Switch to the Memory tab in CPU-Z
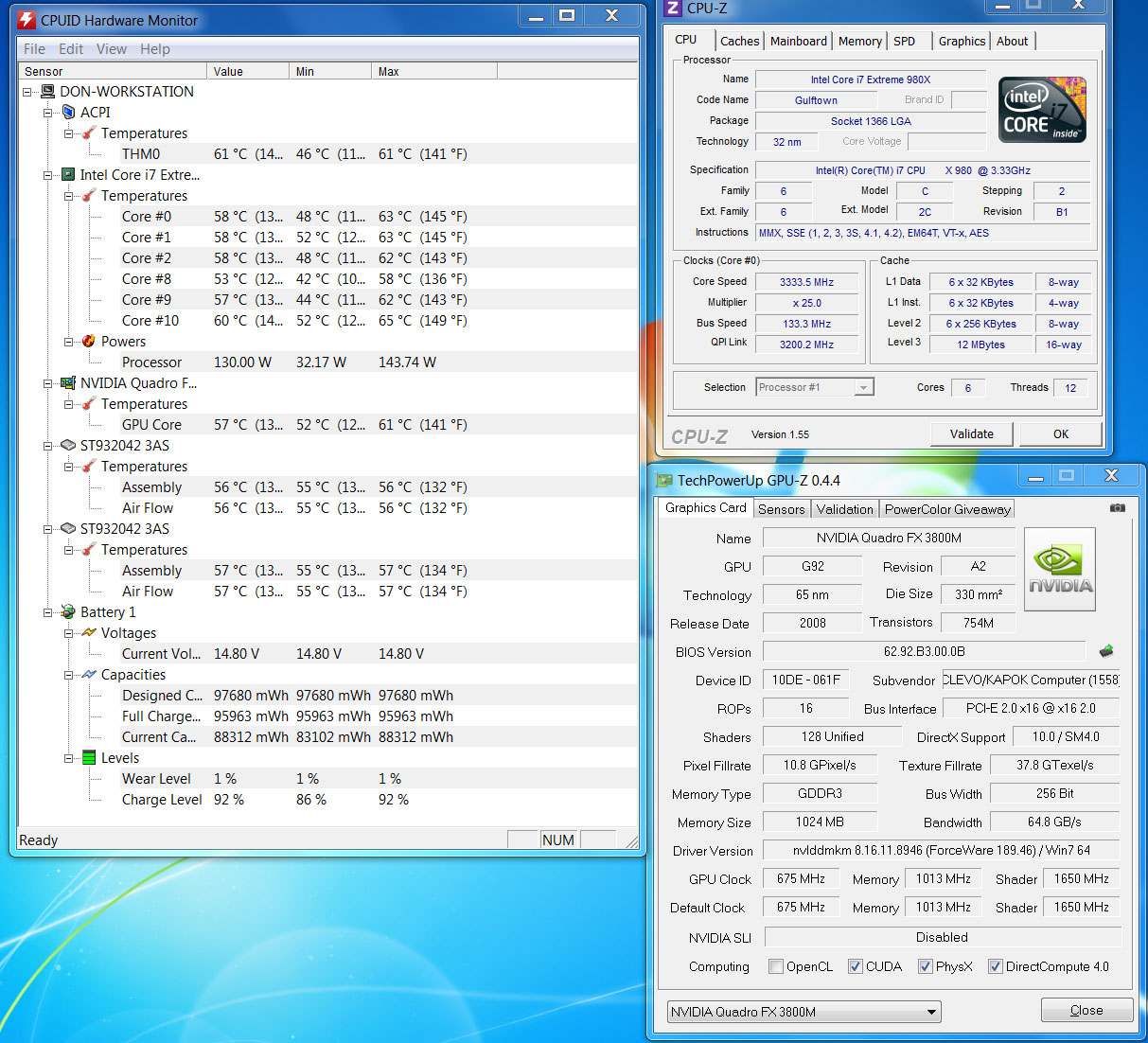 (x=859, y=41)
